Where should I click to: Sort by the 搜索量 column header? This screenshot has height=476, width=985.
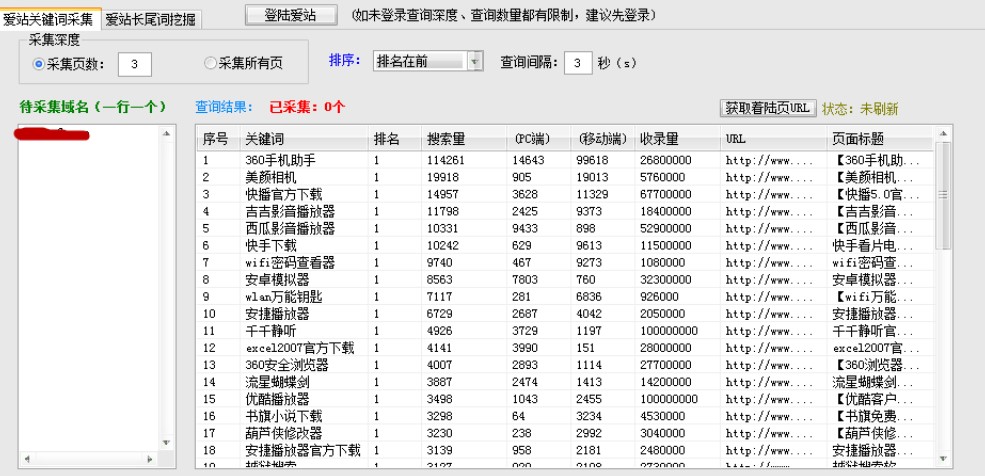coord(464,139)
